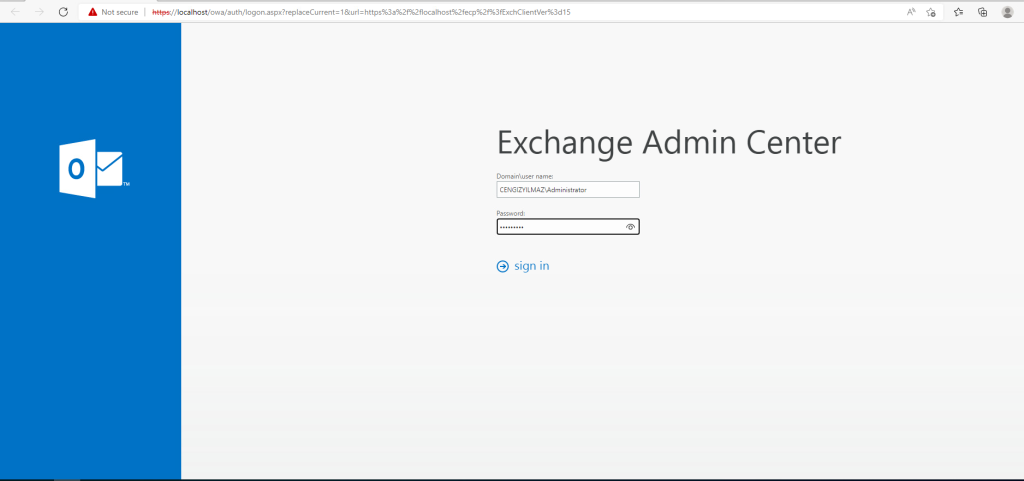The height and width of the screenshot is (481, 1024).
Task: Click the Domain\user name label
Action: [525, 176]
